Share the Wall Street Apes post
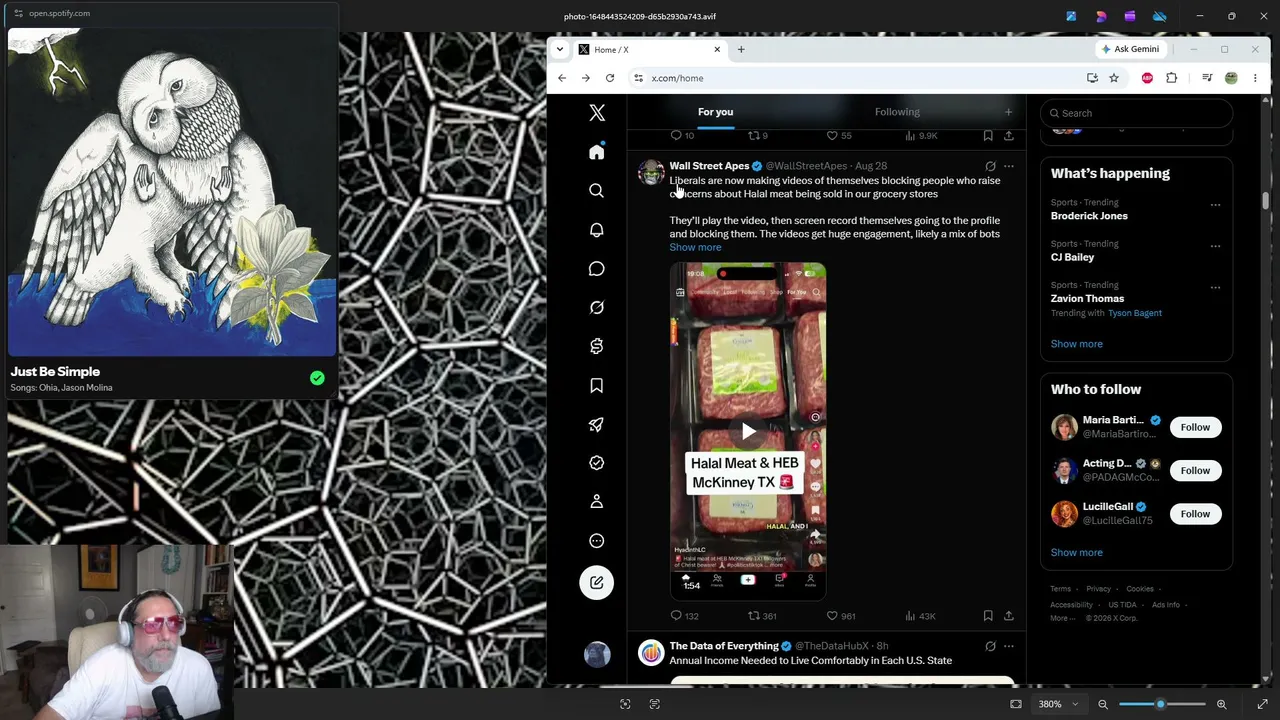 pyautogui.click(x=1008, y=616)
